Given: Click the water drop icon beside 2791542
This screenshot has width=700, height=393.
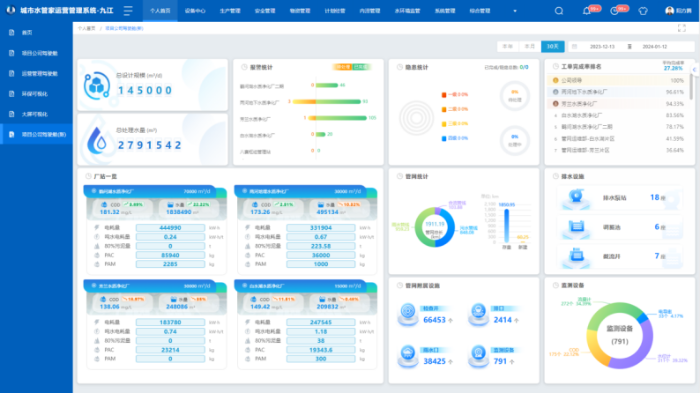Looking at the screenshot, I should [x=97, y=141].
